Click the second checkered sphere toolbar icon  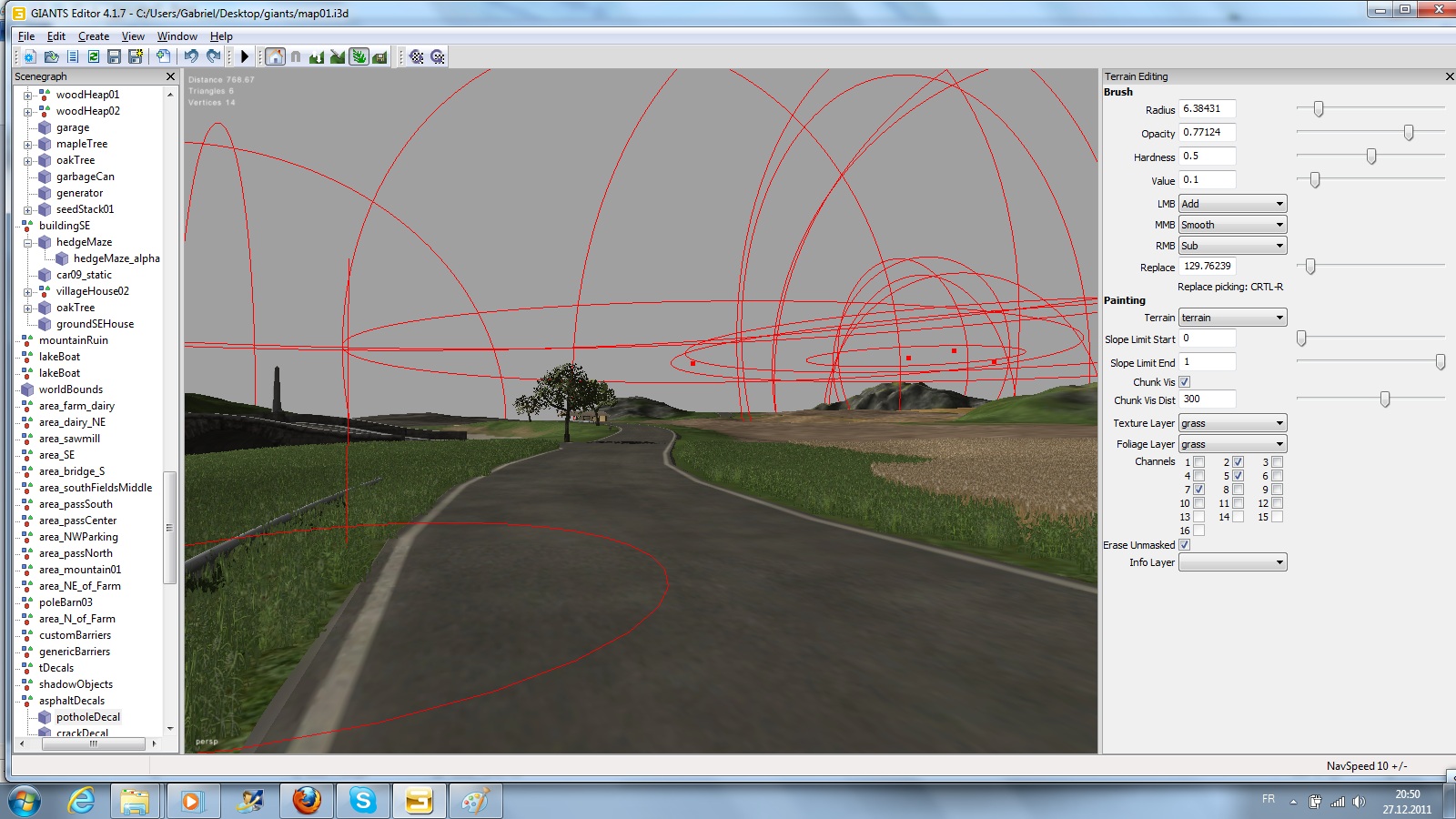(x=438, y=56)
